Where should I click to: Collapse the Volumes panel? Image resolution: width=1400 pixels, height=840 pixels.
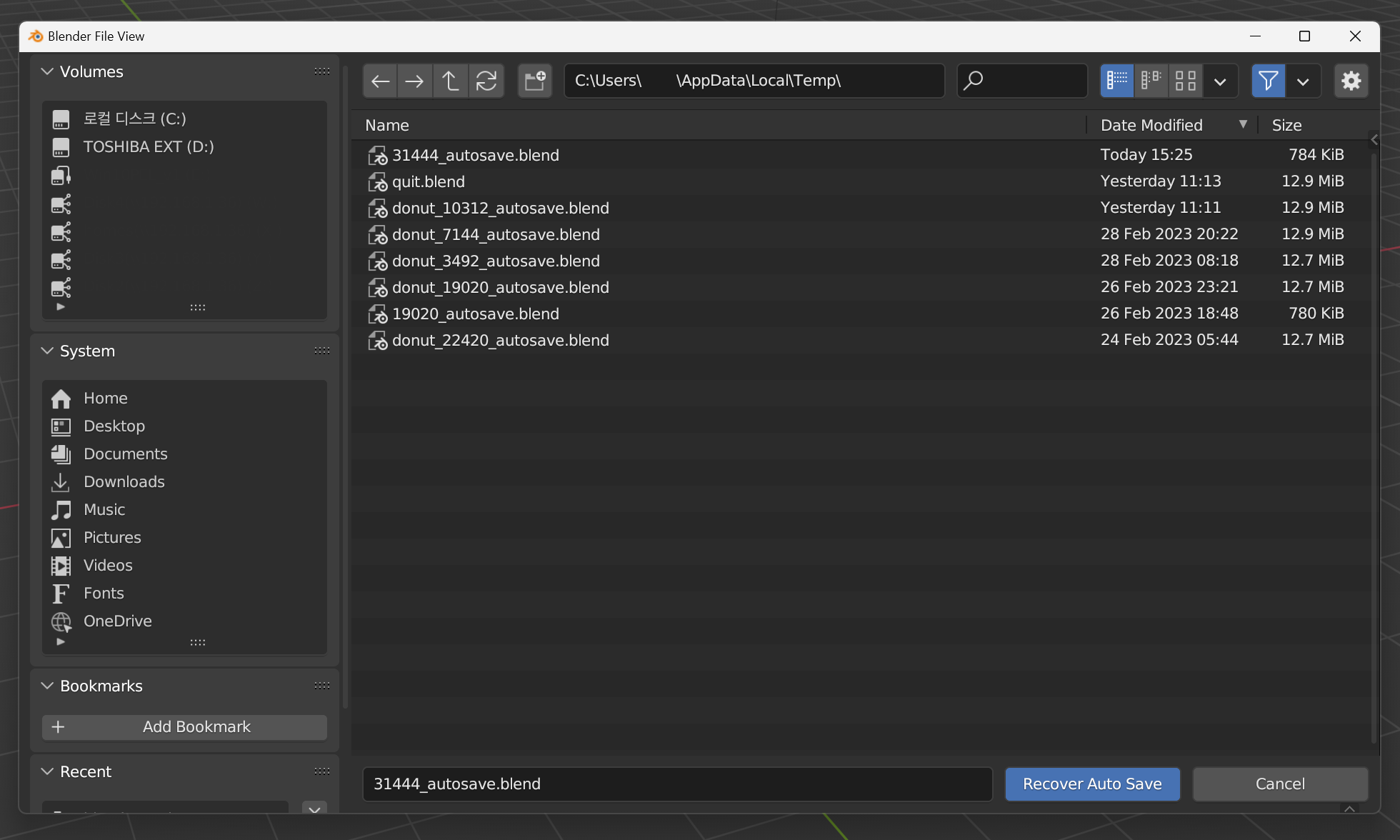47,71
